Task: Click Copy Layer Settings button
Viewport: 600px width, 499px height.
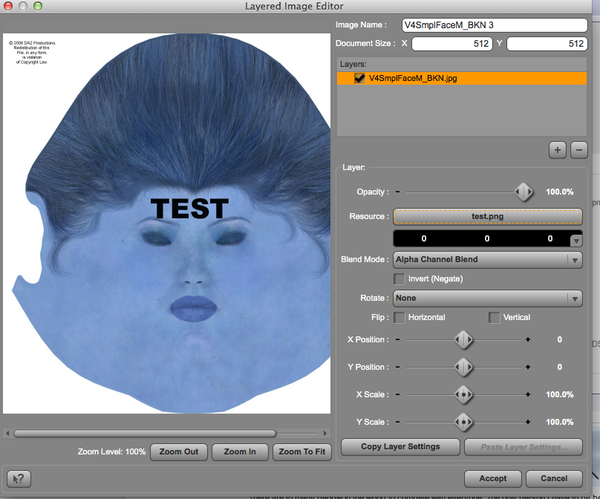Action: coord(400,447)
